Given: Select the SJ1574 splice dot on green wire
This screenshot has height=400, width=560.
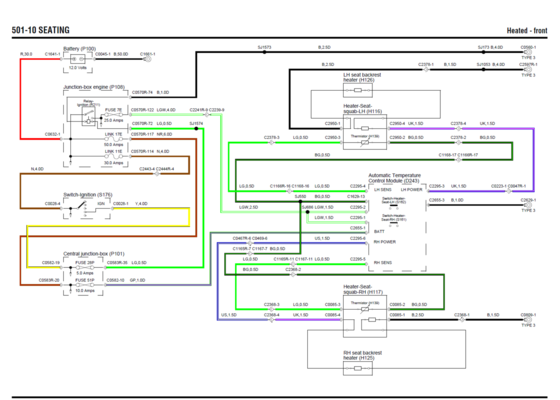Looking at the screenshot, I should coord(196,129).
